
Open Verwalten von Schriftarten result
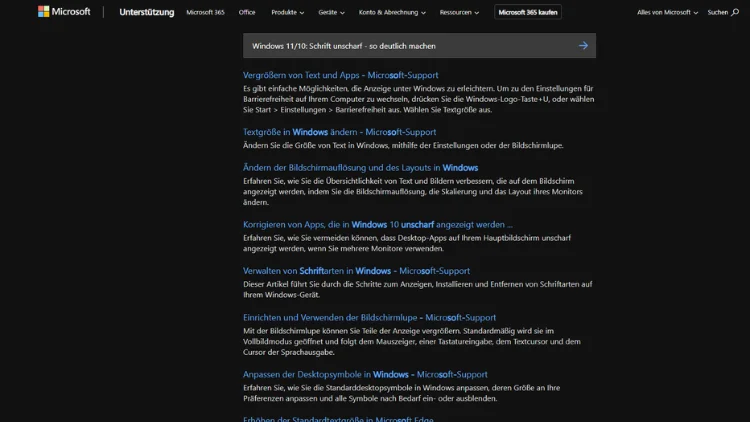tap(356, 271)
